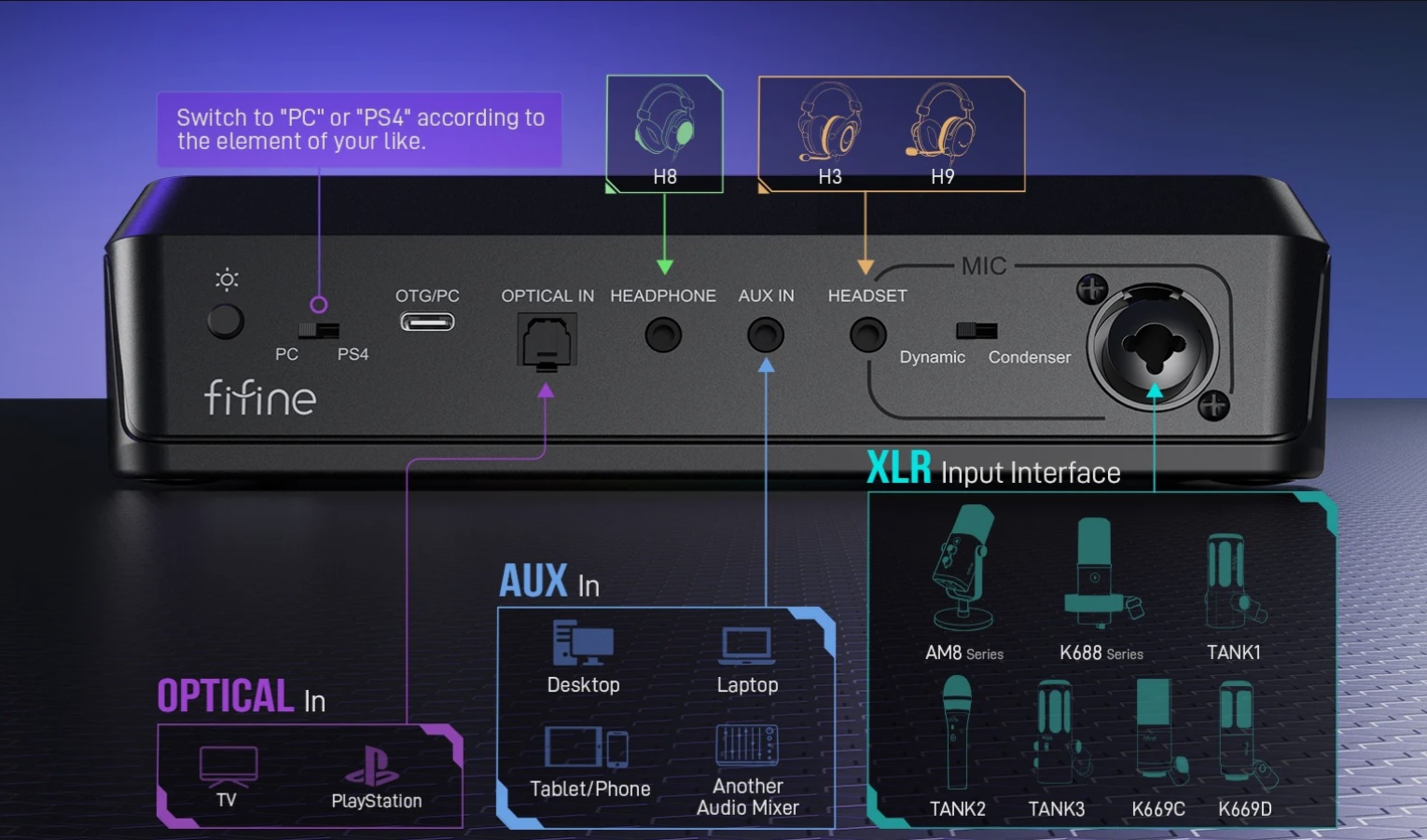Image resolution: width=1427 pixels, height=840 pixels.
Task: Click the TANK2 handheld microphone icon
Action: (x=957, y=733)
